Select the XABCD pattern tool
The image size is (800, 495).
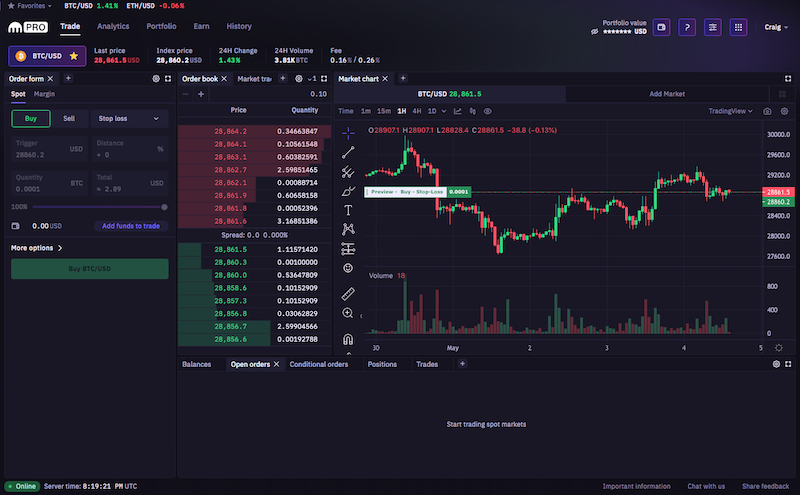(348, 229)
